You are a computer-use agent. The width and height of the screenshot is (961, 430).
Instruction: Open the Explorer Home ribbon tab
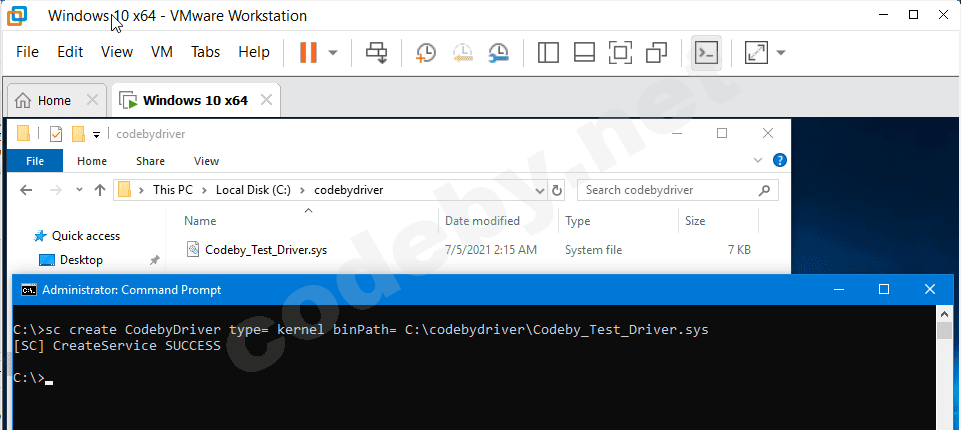(x=92, y=161)
